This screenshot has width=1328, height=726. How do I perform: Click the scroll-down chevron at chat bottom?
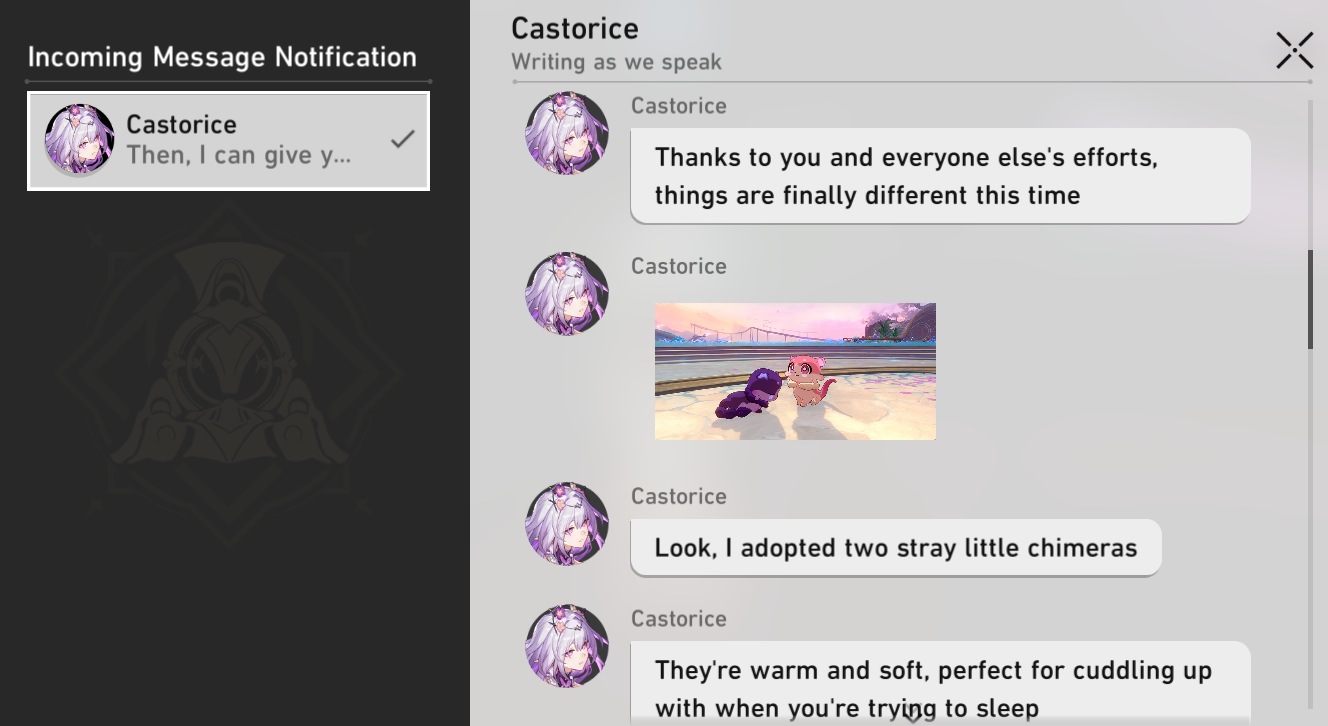tap(912, 714)
